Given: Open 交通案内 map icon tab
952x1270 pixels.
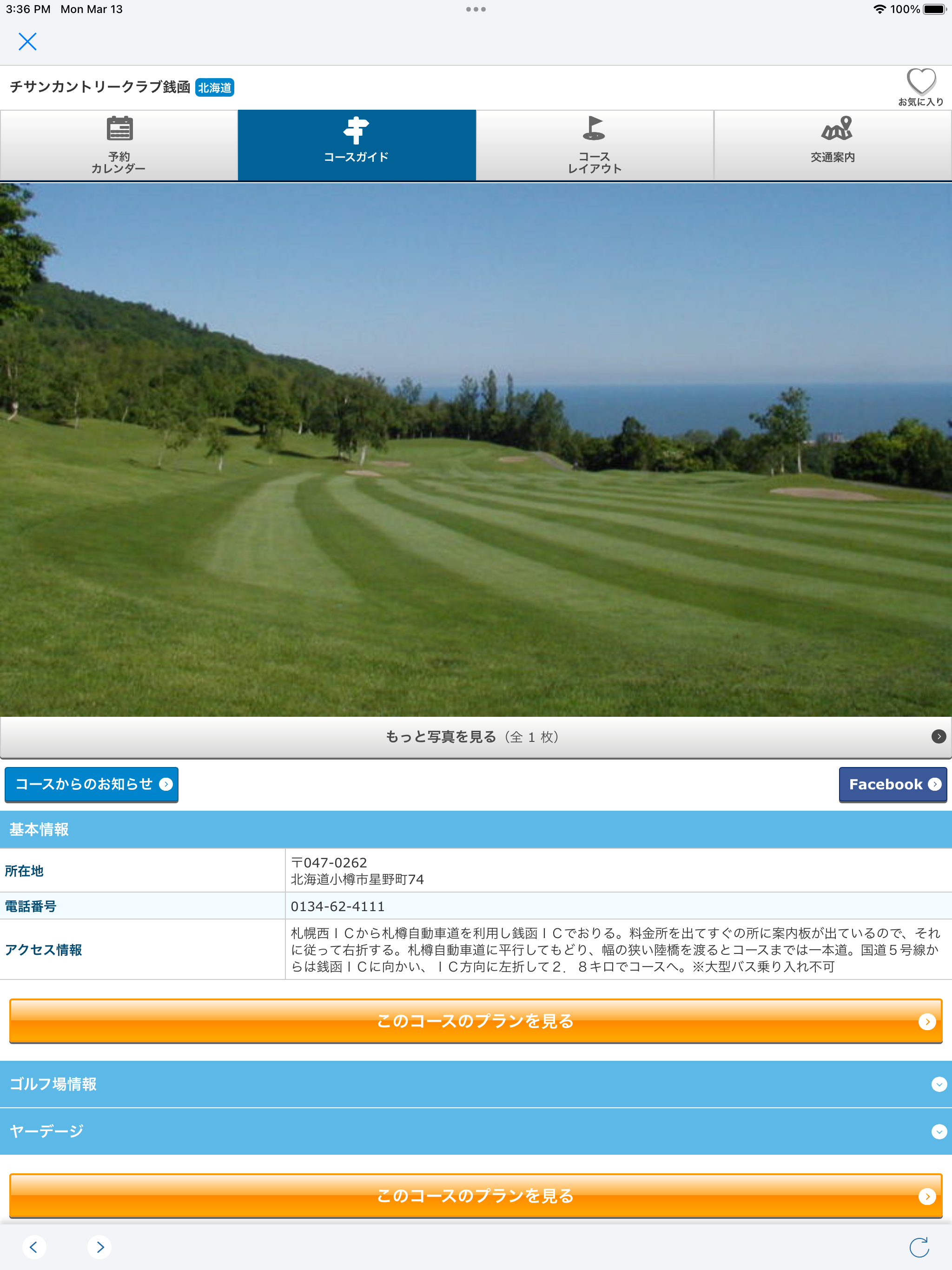Looking at the screenshot, I should point(833,145).
